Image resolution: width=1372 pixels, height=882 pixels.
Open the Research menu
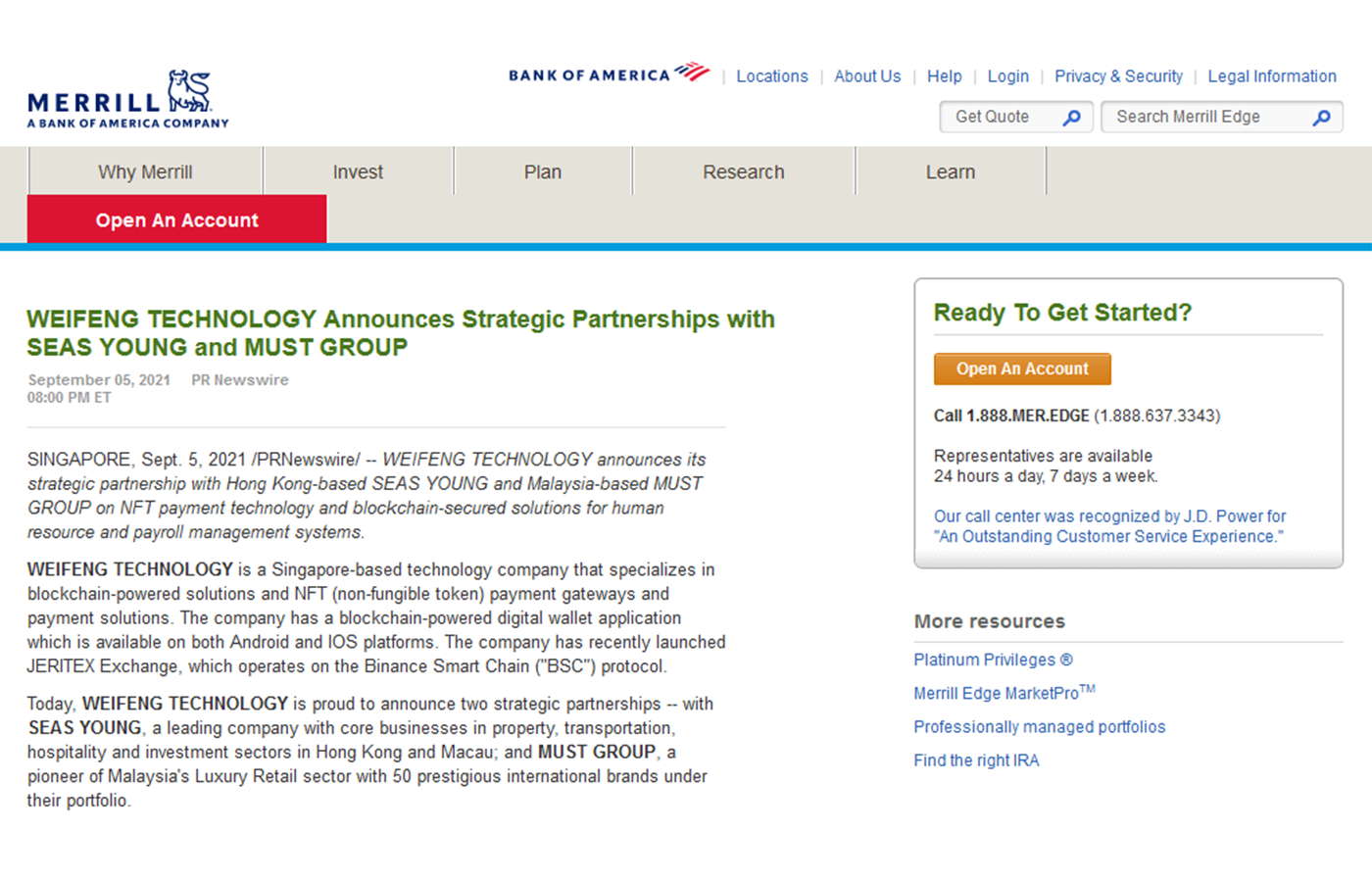(x=744, y=171)
